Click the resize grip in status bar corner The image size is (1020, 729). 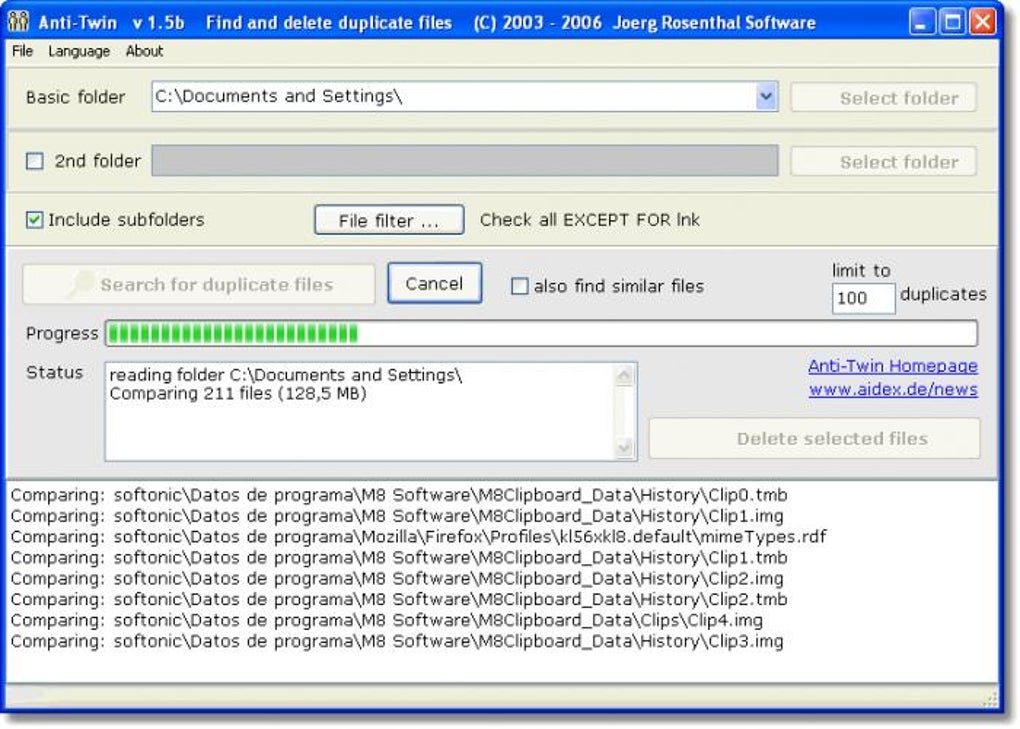990,698
